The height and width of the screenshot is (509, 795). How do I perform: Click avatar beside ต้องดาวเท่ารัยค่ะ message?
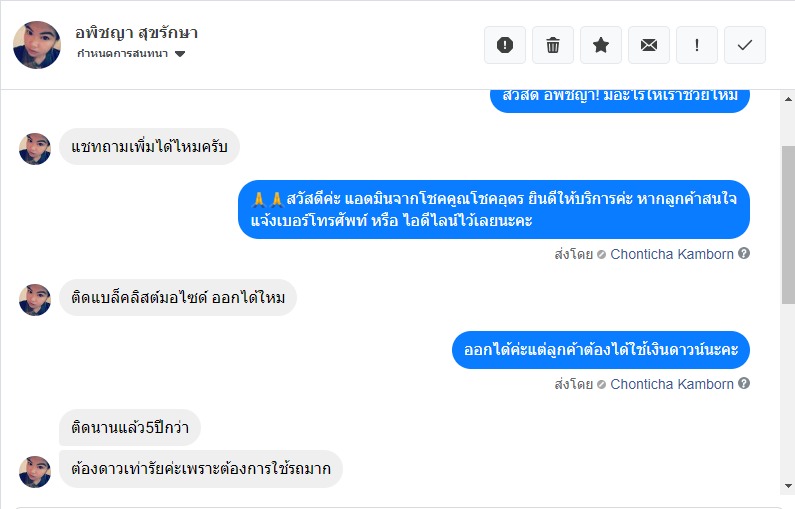tap(35, 471)
